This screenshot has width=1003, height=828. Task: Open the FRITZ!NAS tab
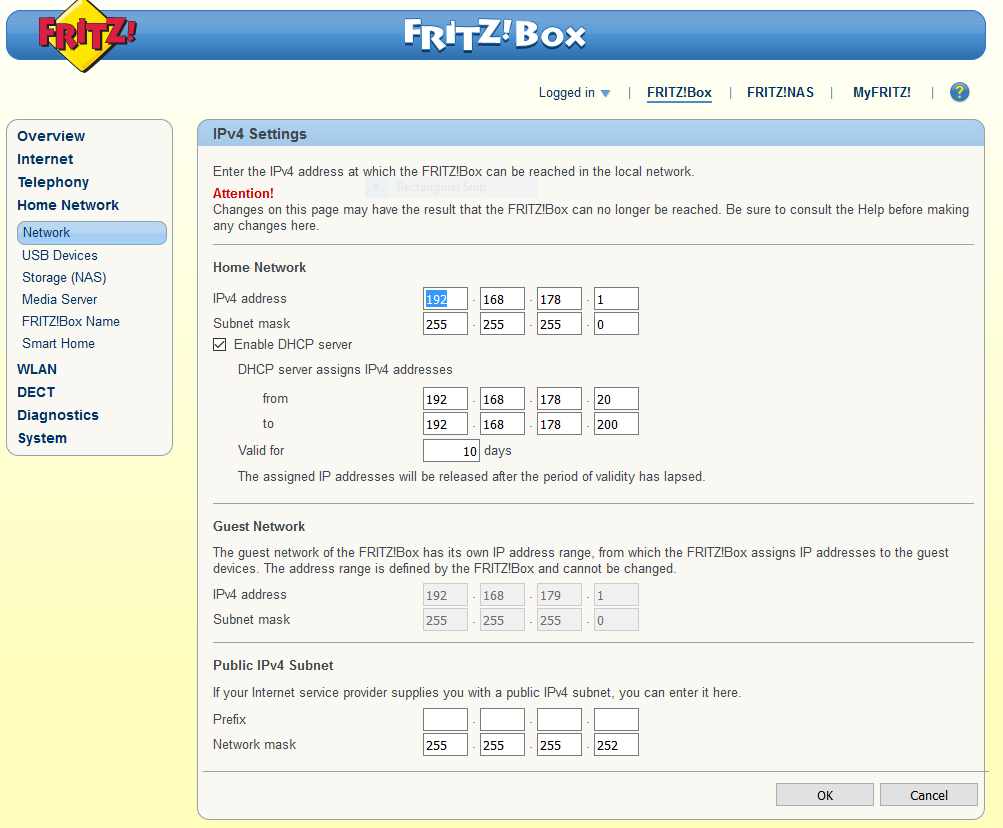(x=780, y=92)
